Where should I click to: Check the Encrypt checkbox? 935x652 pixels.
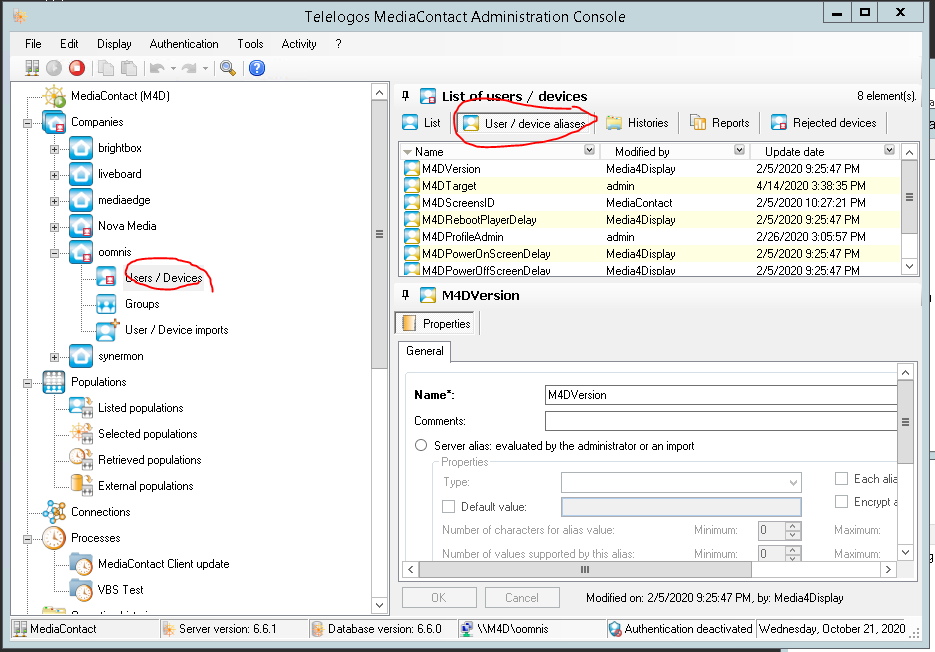(841, 502)
